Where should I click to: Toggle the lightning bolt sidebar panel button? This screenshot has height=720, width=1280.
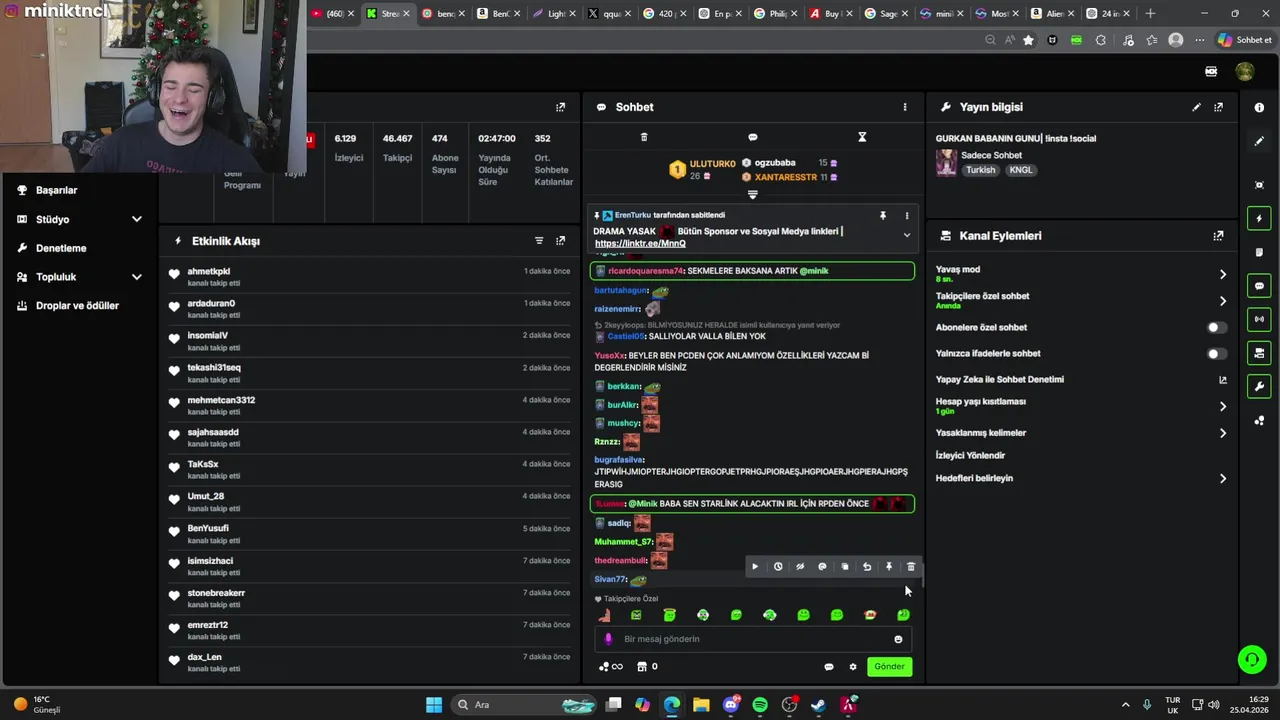tap(1259, 219)
